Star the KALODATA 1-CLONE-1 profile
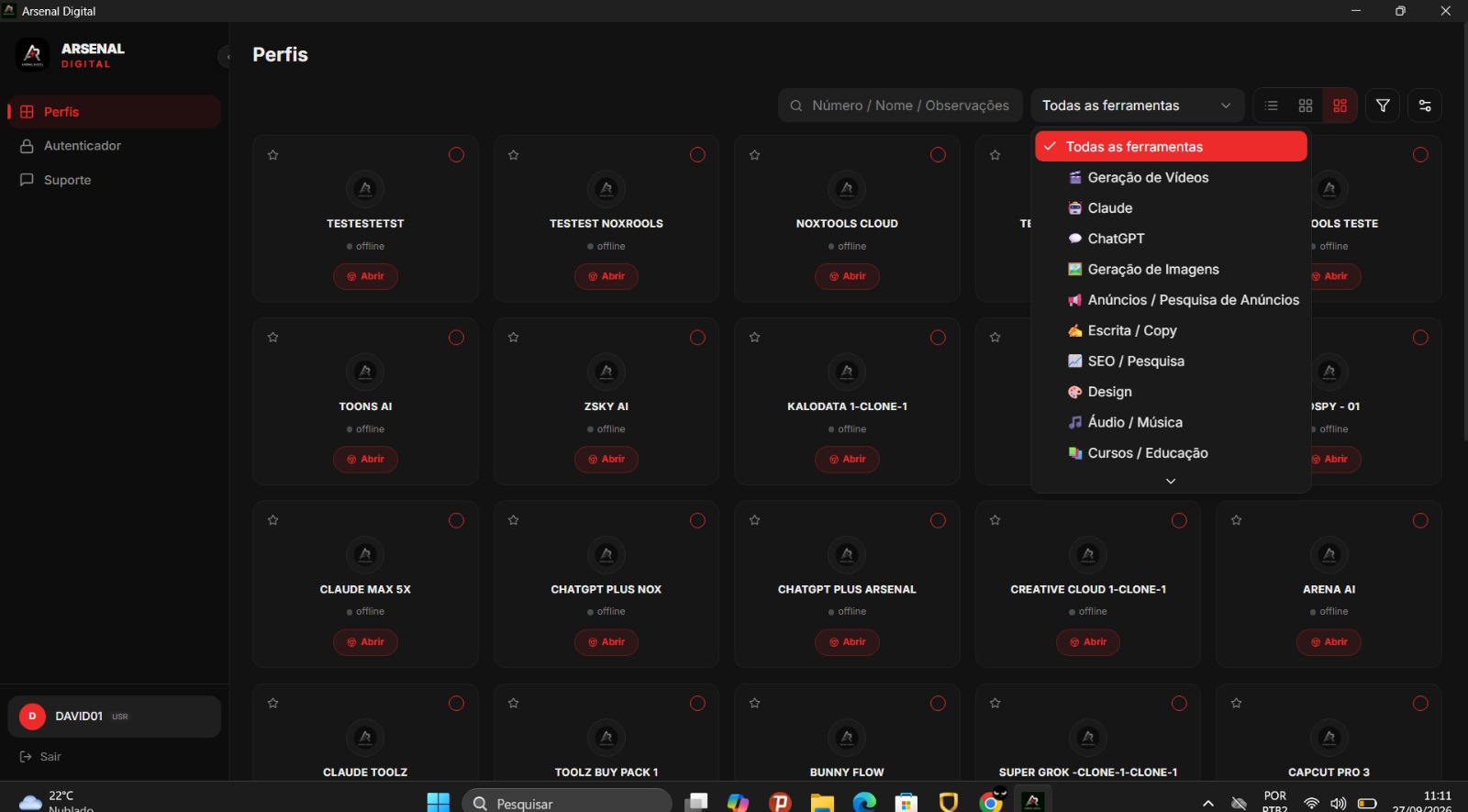Screen dimensions: 1468x812 tap(754, 338)
